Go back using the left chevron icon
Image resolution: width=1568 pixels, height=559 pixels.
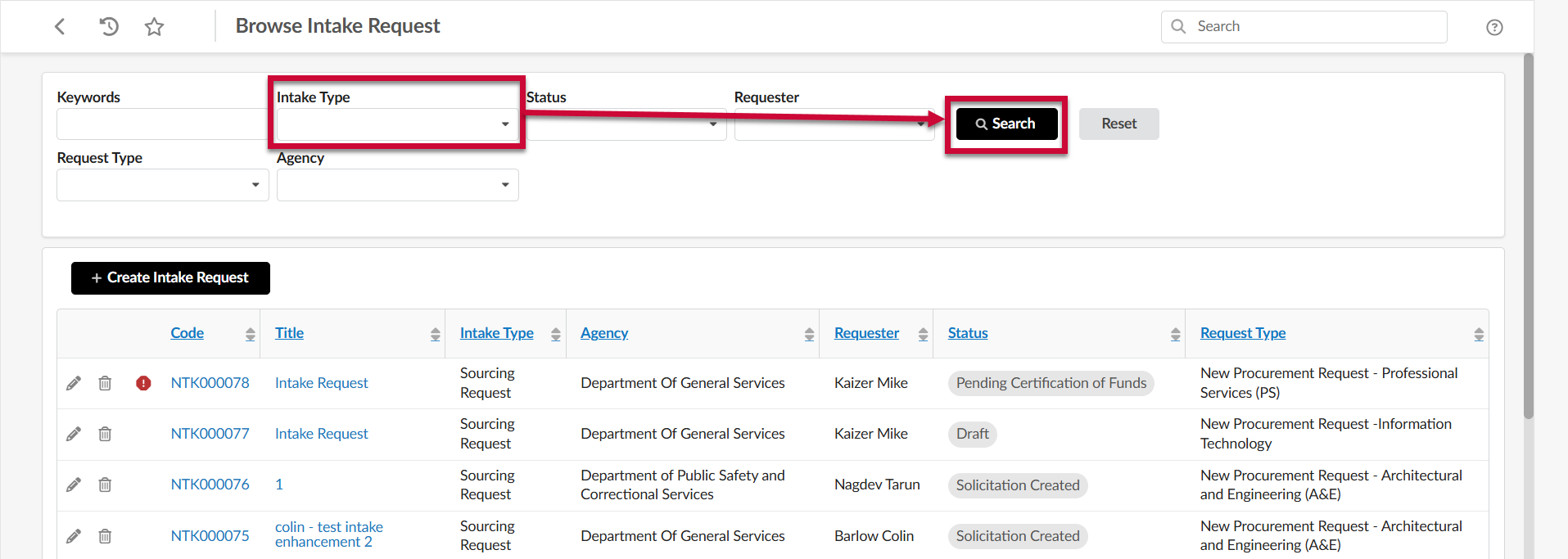pyautogui.click(x=60, y=26)
